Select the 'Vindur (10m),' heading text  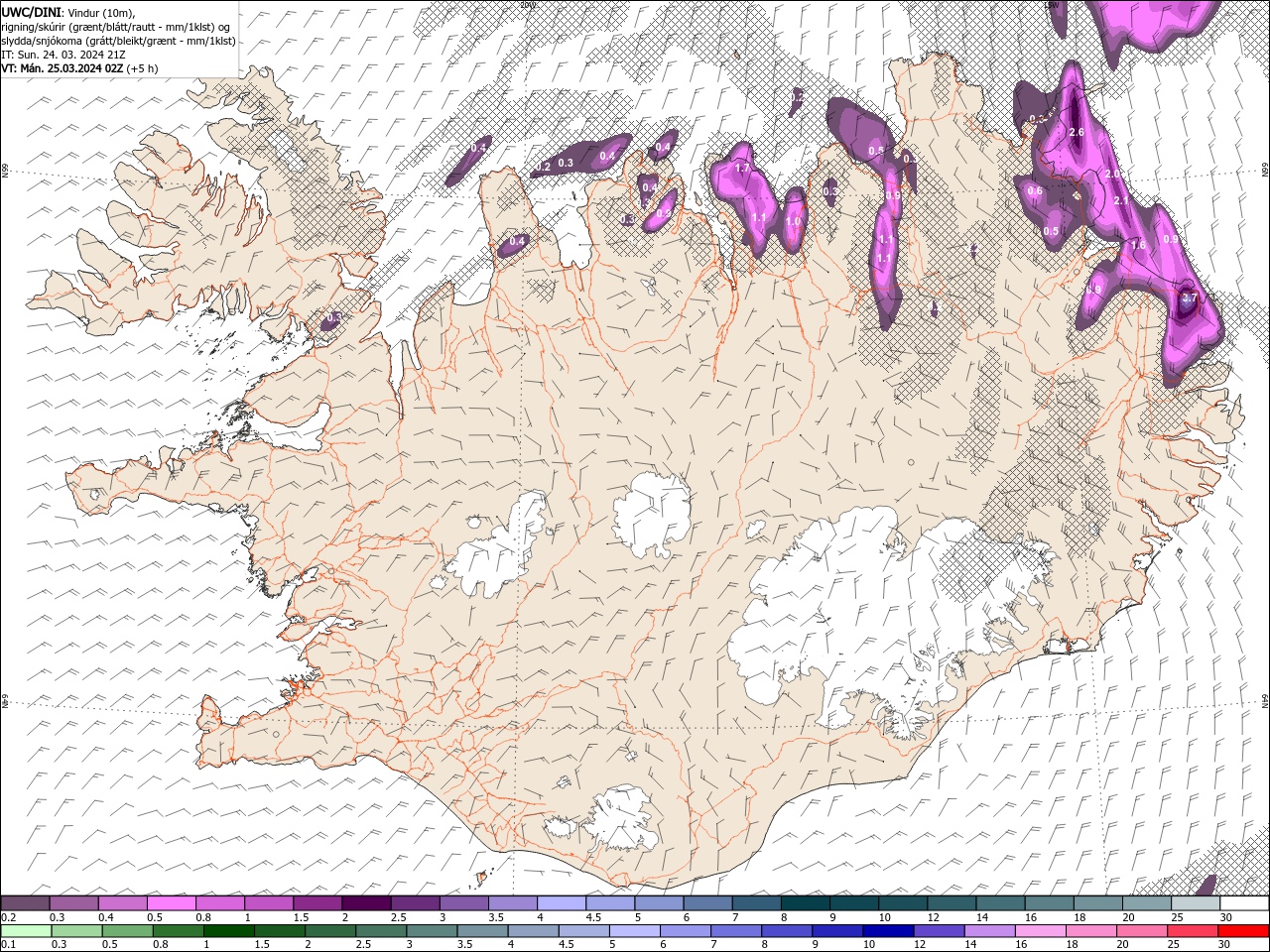click(100, 12)
